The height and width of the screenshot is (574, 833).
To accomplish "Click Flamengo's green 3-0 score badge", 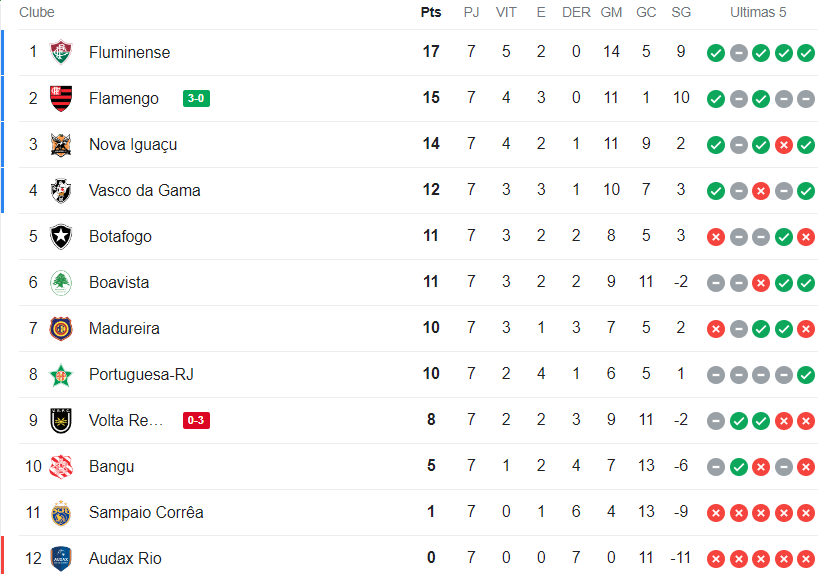I will click(x=196, y=98).
